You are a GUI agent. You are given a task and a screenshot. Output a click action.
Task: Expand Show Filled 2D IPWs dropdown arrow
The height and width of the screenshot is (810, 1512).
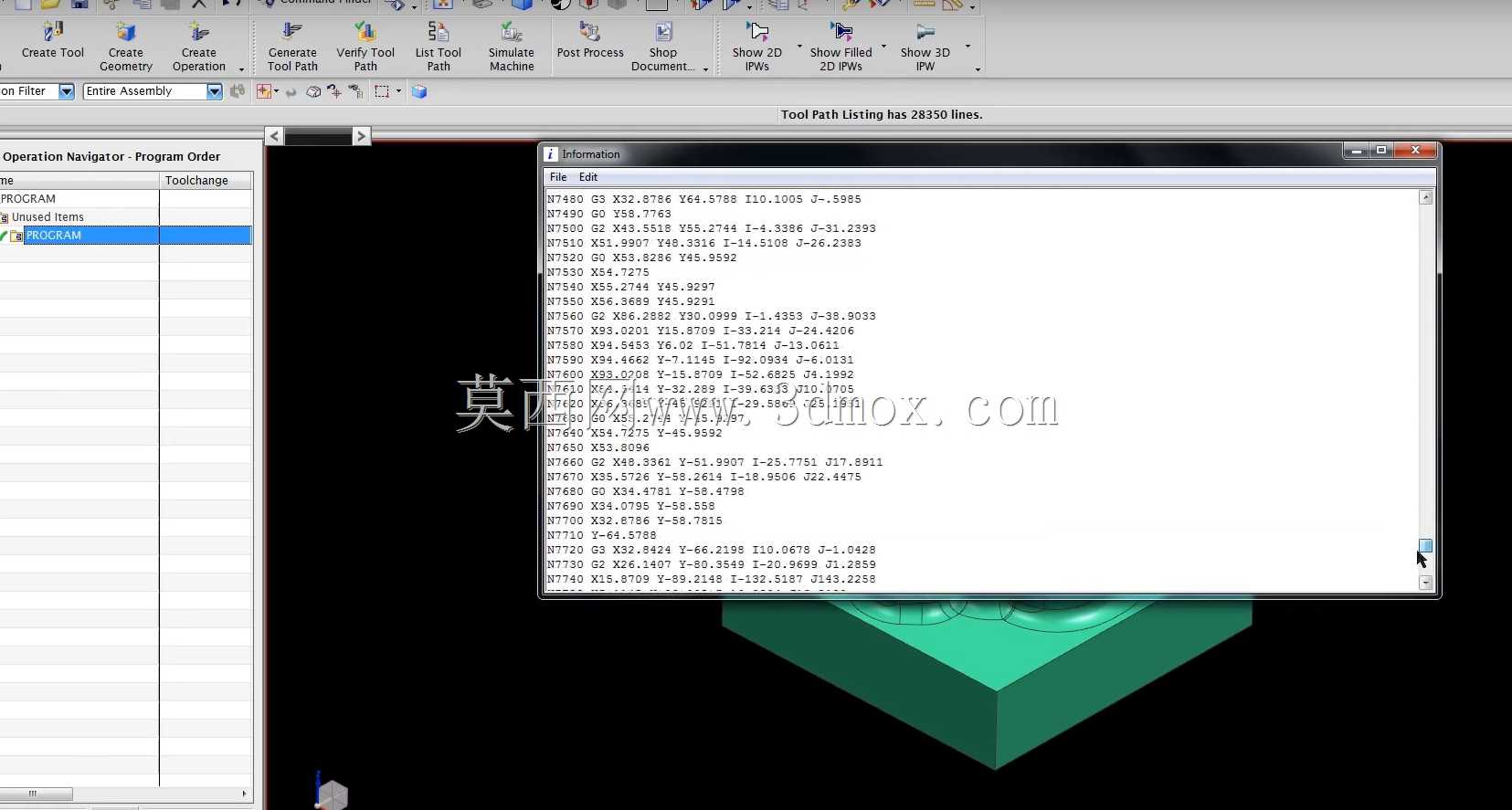pyautogui.click(x=883, y=47)
